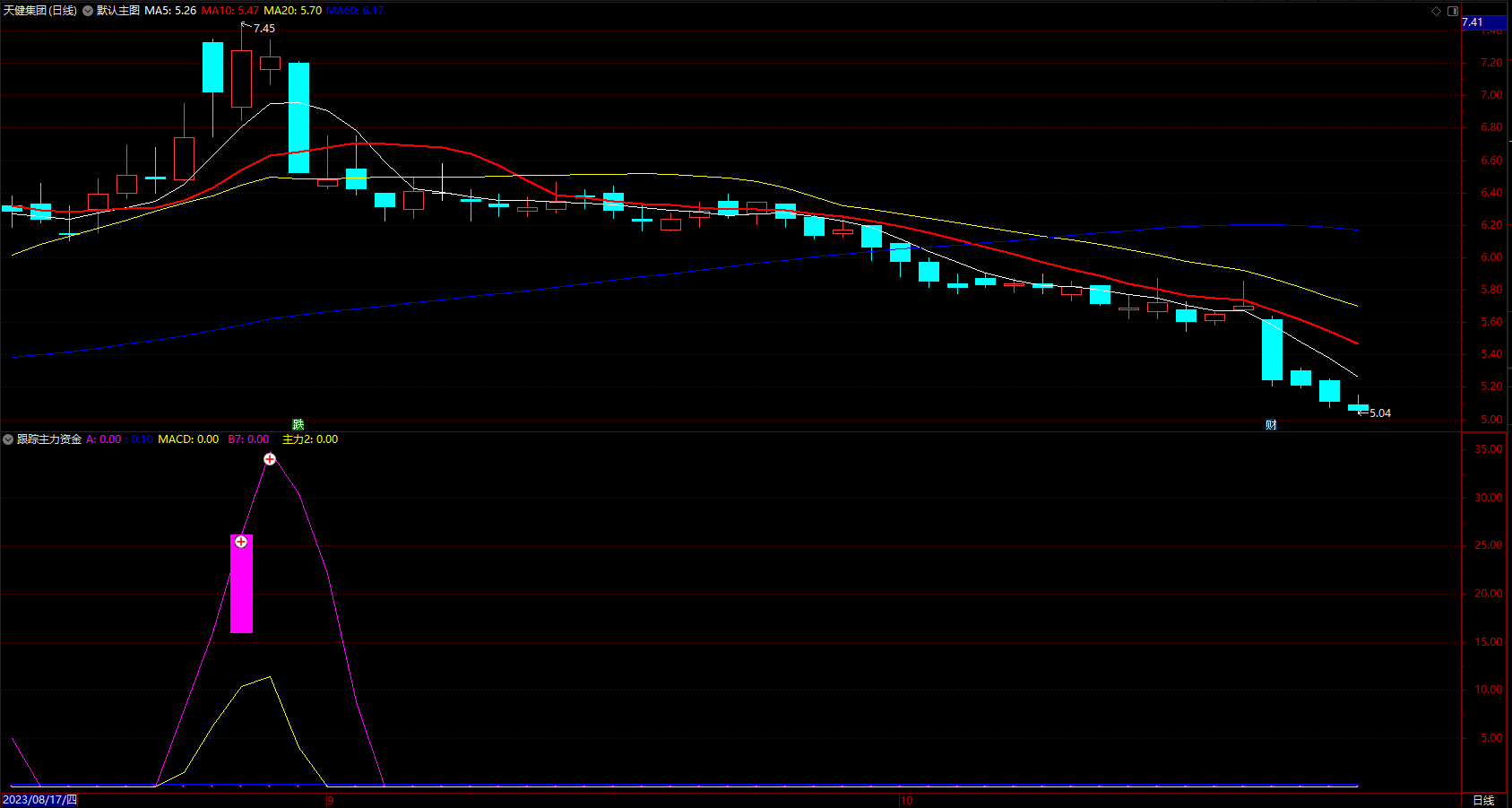Click the magenta bar in the indicator panel
Screen dimensions: 1512x808
pyautogui.click(x=241, y=584)
